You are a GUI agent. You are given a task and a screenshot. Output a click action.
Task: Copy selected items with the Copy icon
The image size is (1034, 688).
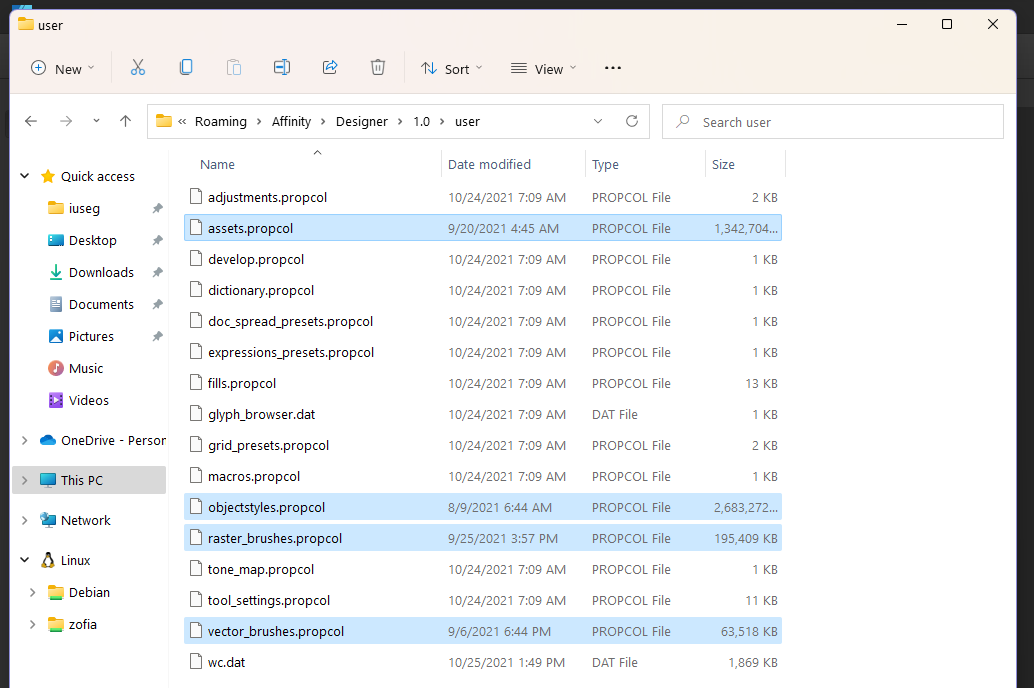coord(185,67)
